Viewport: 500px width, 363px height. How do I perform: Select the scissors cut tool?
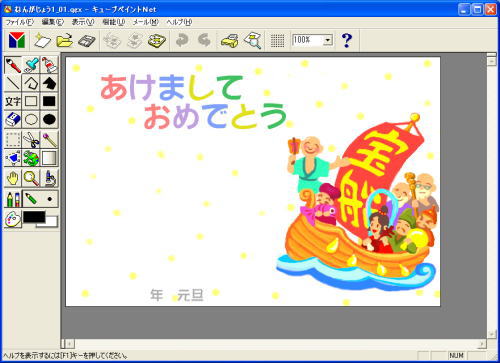[31, 140]
